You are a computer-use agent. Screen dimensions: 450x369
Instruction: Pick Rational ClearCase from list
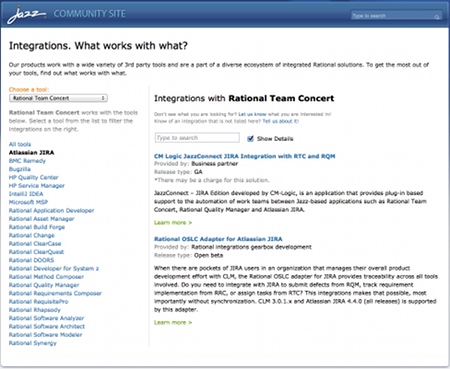click(35, 243)
